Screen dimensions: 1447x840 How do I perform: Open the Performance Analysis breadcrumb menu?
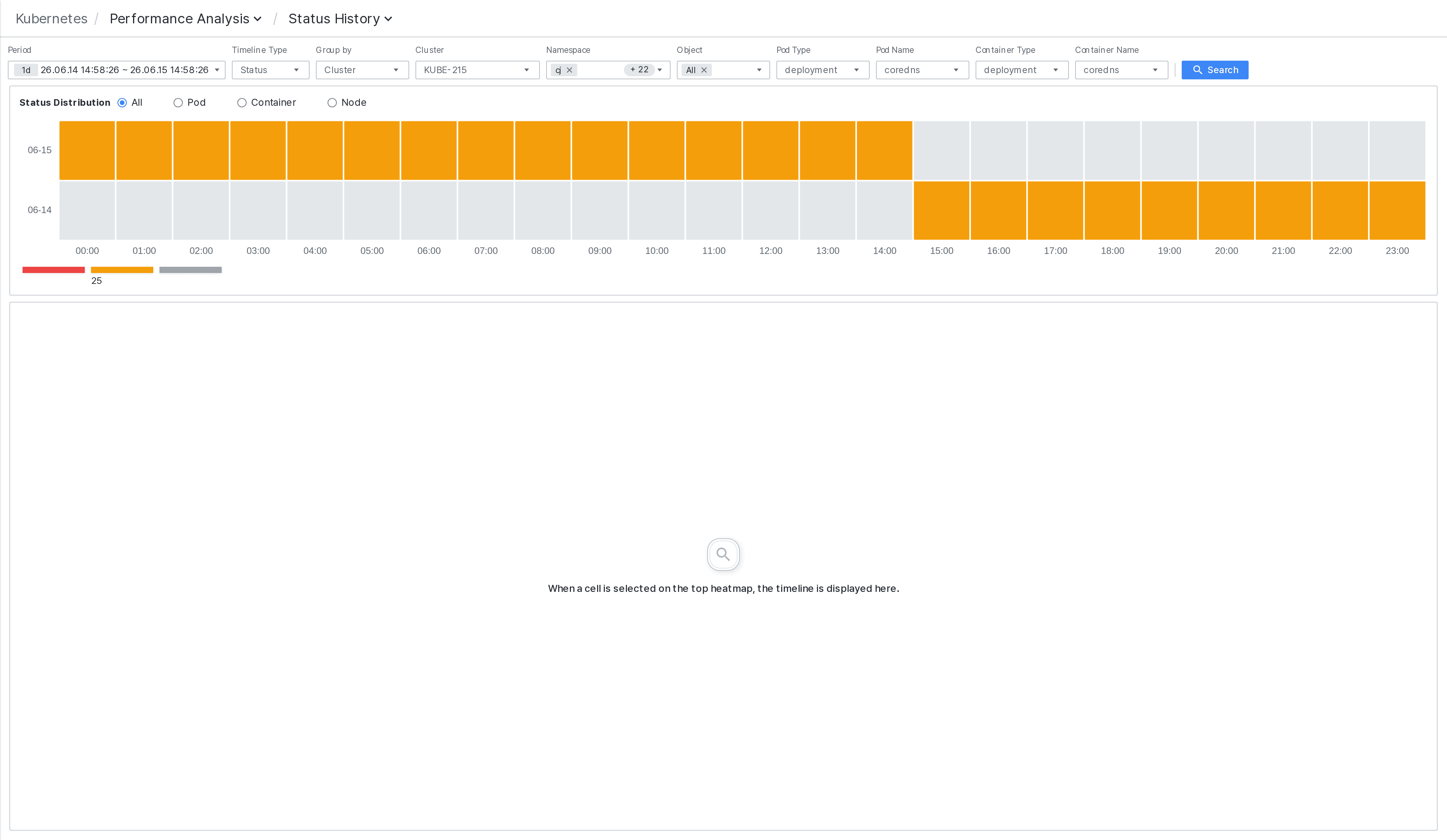point(186,19)
